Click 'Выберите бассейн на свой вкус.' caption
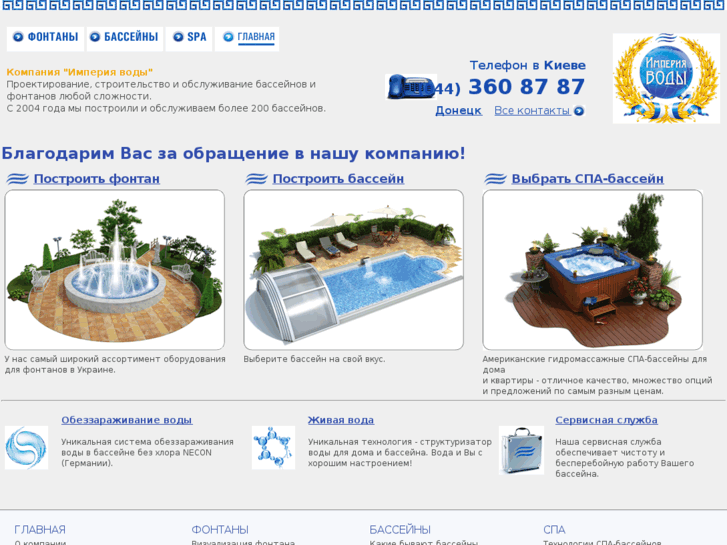 point(314,359)
